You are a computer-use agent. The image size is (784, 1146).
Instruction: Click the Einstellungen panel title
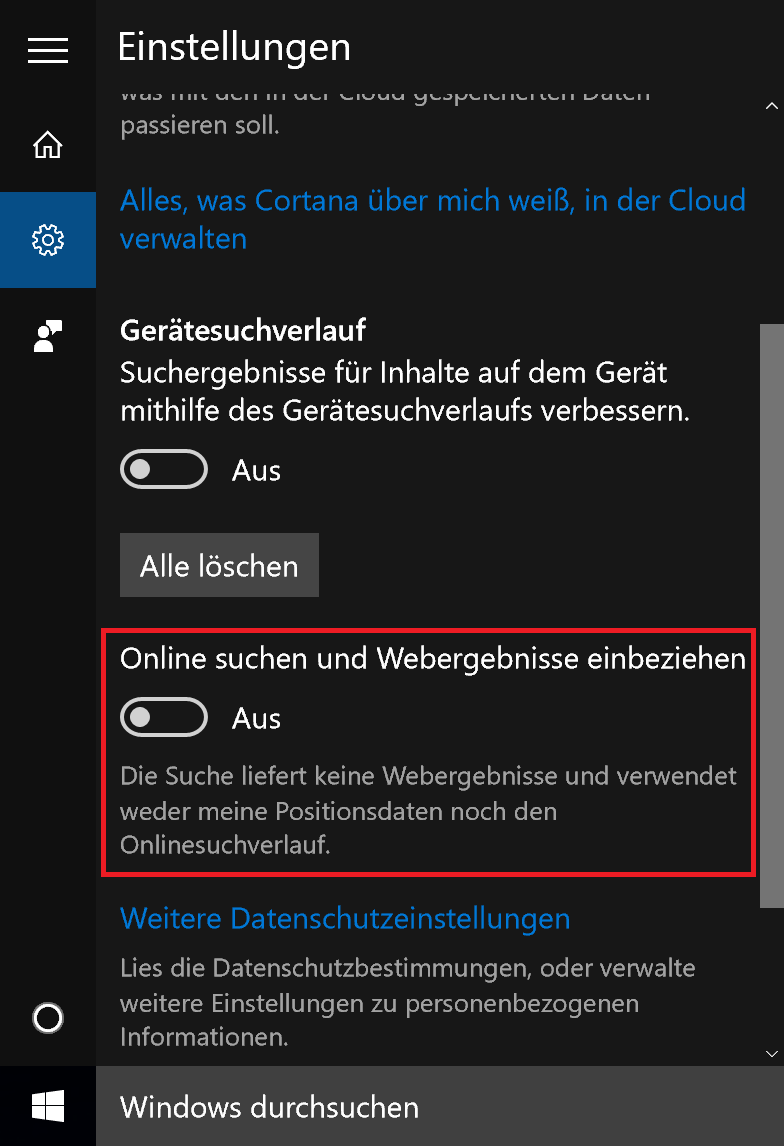234,47
